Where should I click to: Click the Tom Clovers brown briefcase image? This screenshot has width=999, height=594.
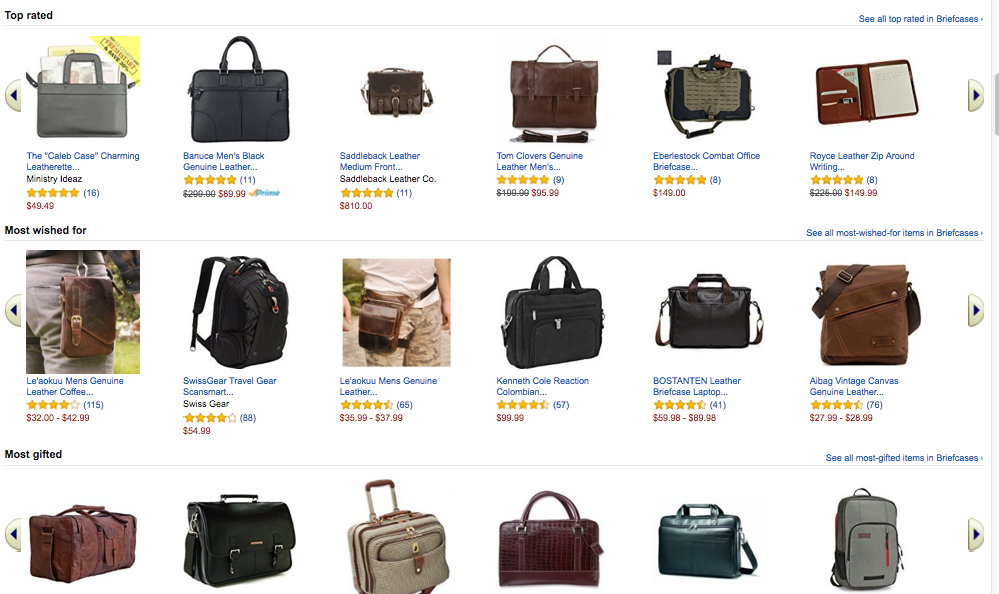pos(553,91)
